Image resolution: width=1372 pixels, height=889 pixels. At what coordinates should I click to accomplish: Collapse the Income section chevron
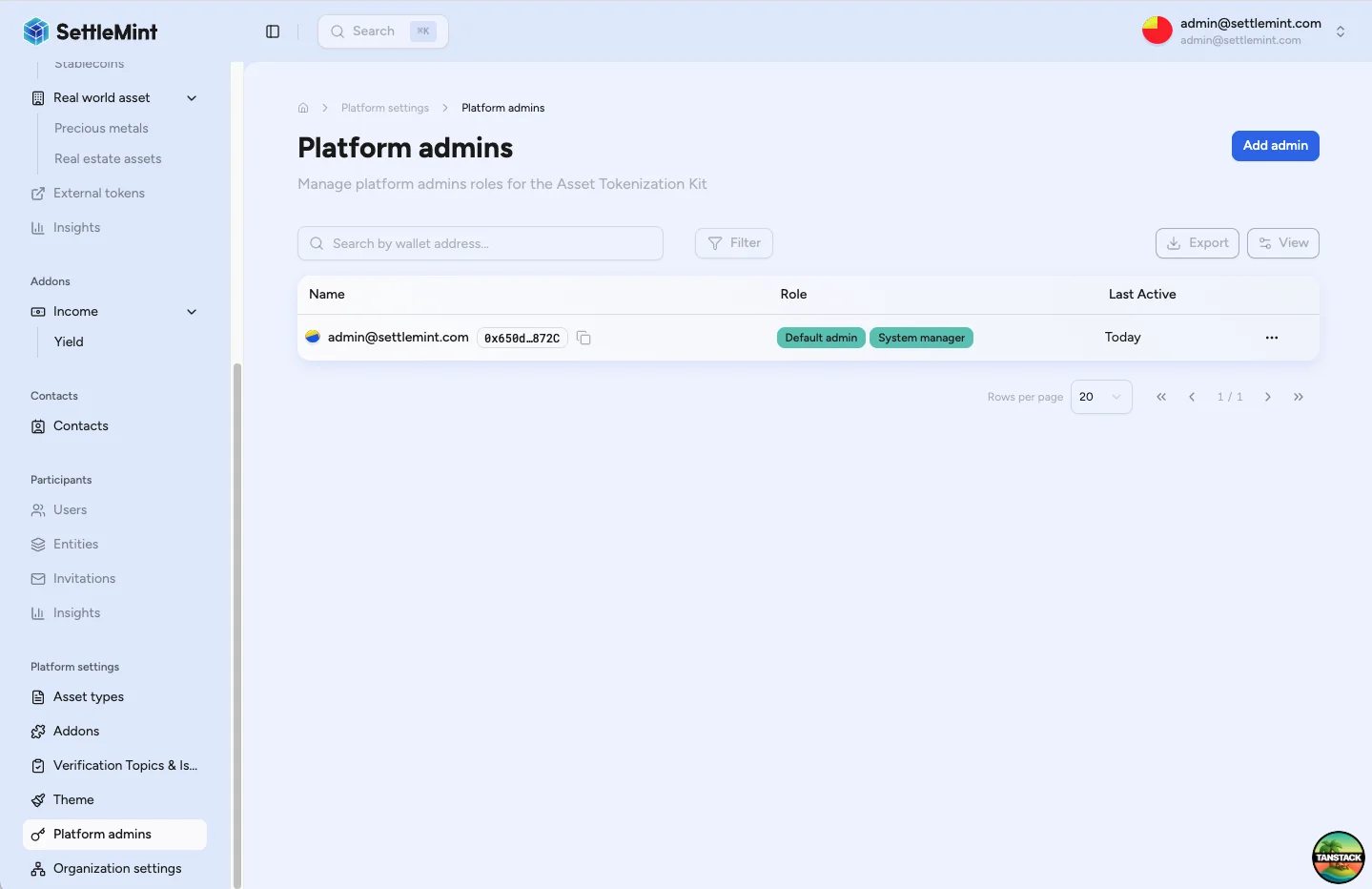(191, 311)
